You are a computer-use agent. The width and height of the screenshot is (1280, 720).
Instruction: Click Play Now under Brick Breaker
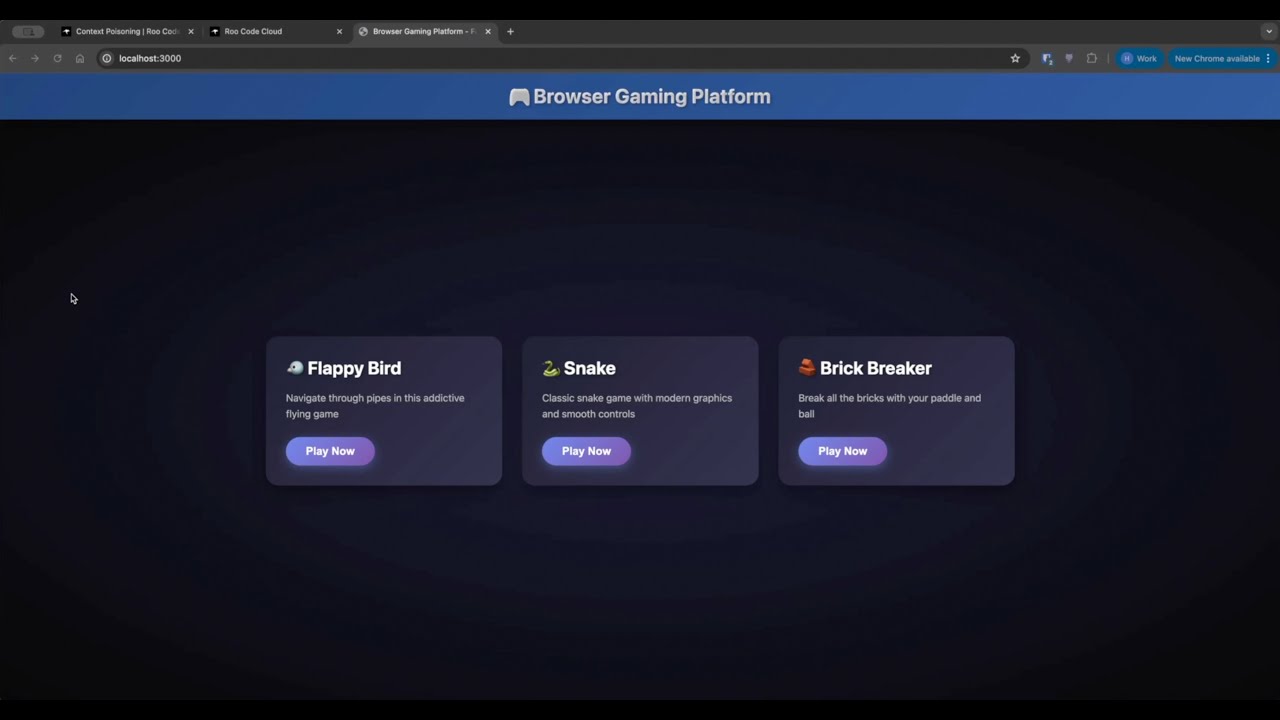click(842, 451)
